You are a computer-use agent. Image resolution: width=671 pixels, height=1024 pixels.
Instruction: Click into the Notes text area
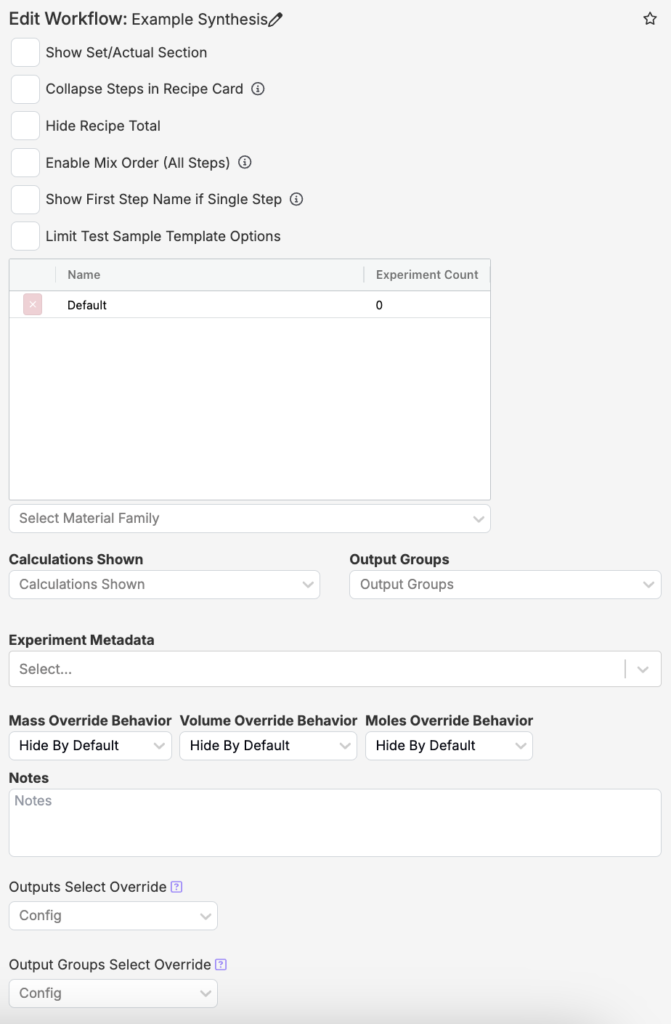pyautogui.click(x=334, y=822)
